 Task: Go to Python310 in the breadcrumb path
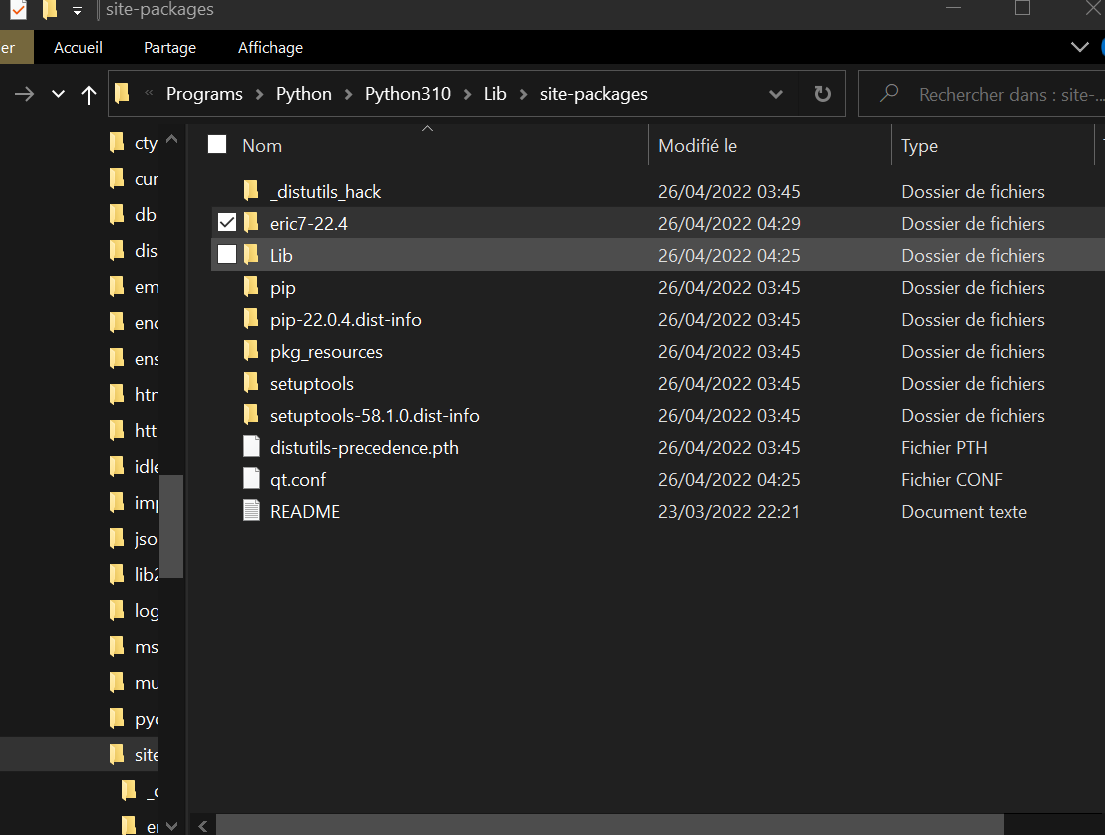[x=407, y=94]
